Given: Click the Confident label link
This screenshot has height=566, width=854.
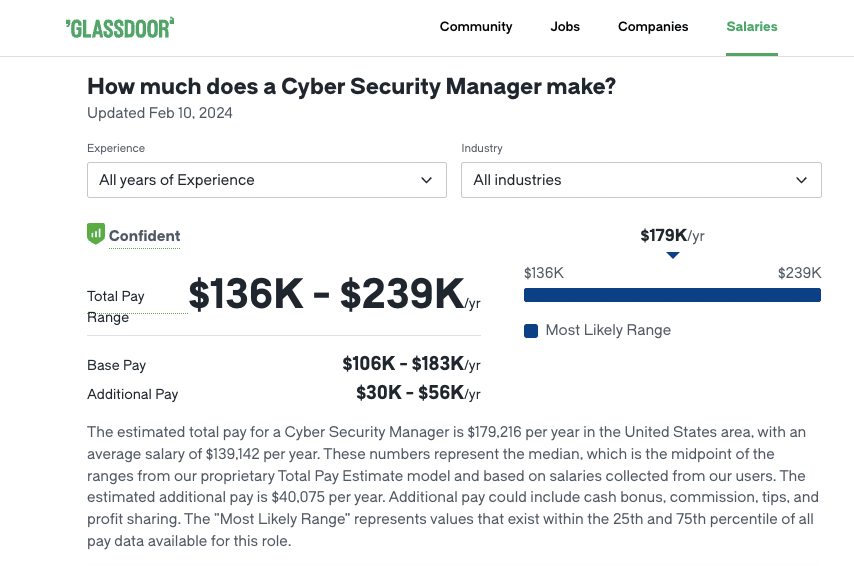Looking at the screenshot, I should tap(144, 236).
